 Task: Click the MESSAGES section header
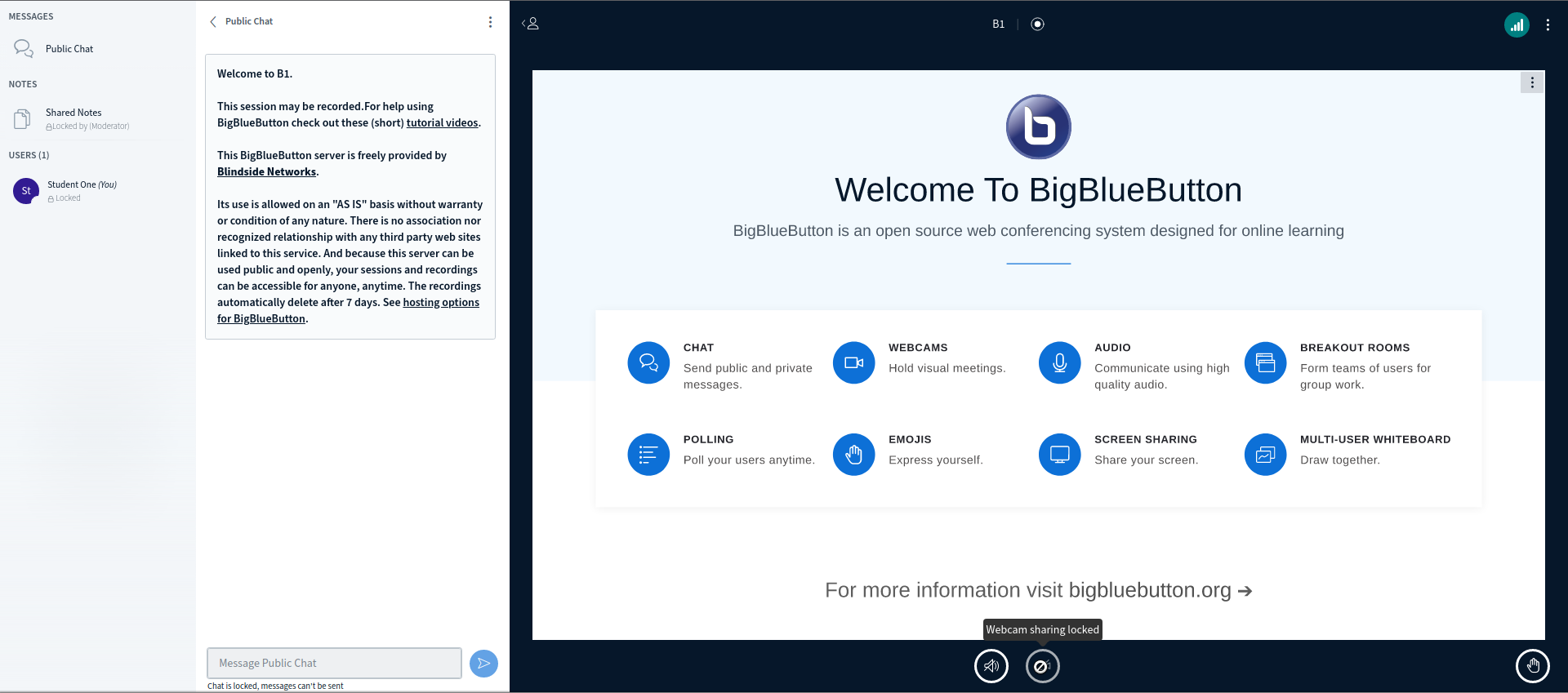pos(31,16)
